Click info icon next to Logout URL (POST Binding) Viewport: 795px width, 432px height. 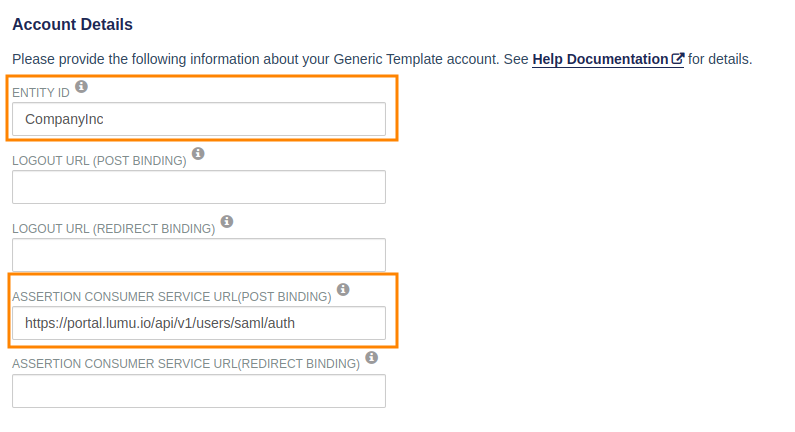pyautogui.click(x=198, y=154)
